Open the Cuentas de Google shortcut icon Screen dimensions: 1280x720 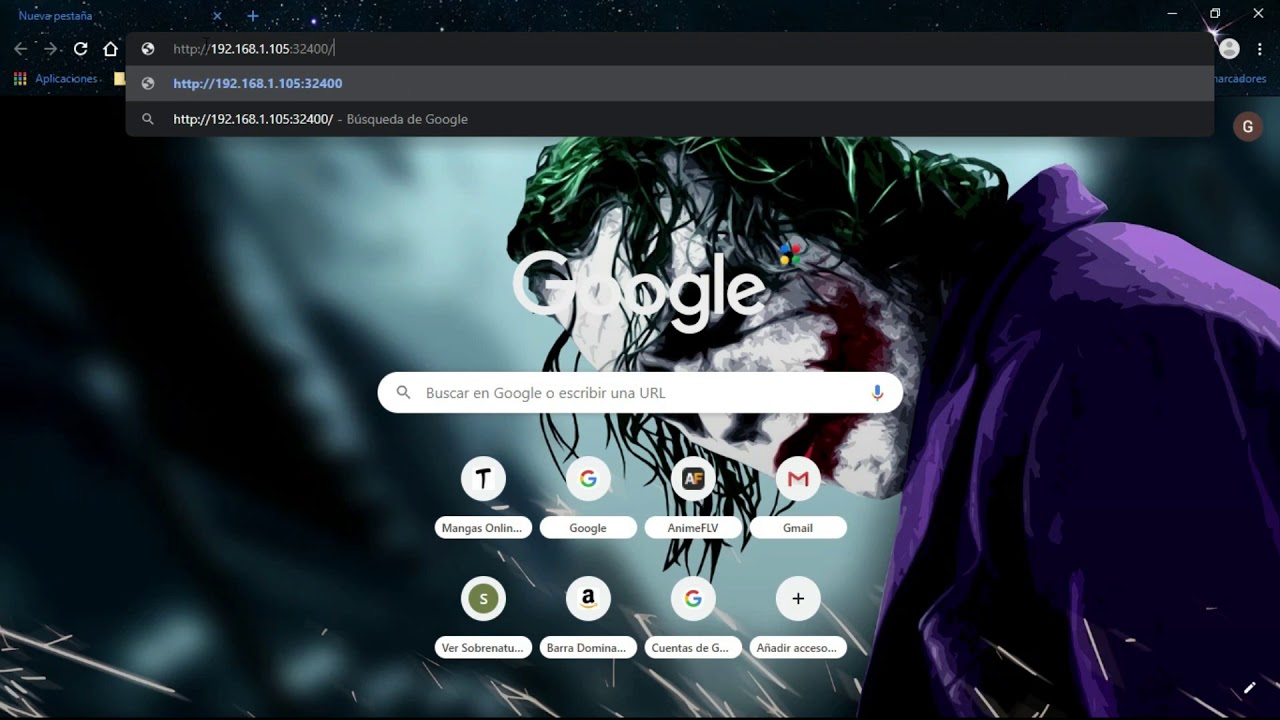tap(693, 600)
